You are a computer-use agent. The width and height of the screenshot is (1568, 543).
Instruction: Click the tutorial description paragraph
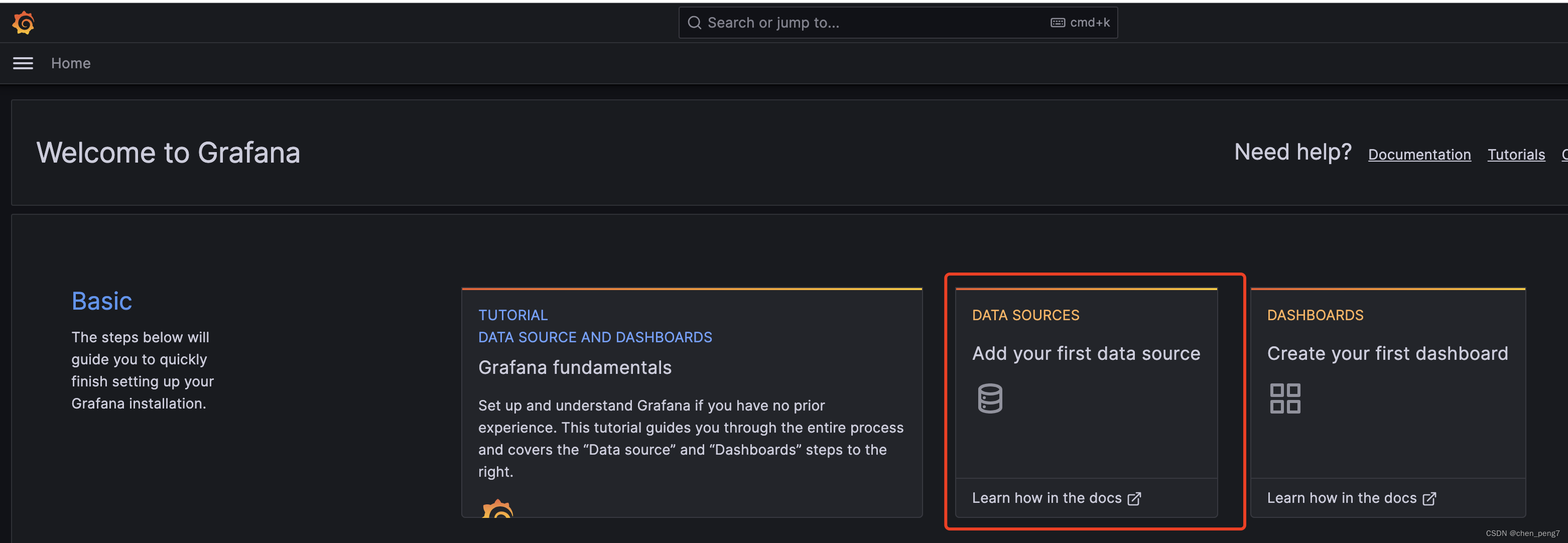pos(691,438)
